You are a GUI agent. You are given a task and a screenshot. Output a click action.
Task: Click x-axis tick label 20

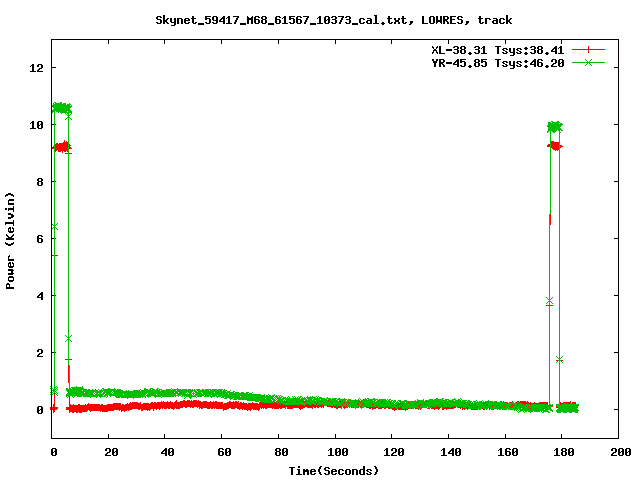(111, 452)
